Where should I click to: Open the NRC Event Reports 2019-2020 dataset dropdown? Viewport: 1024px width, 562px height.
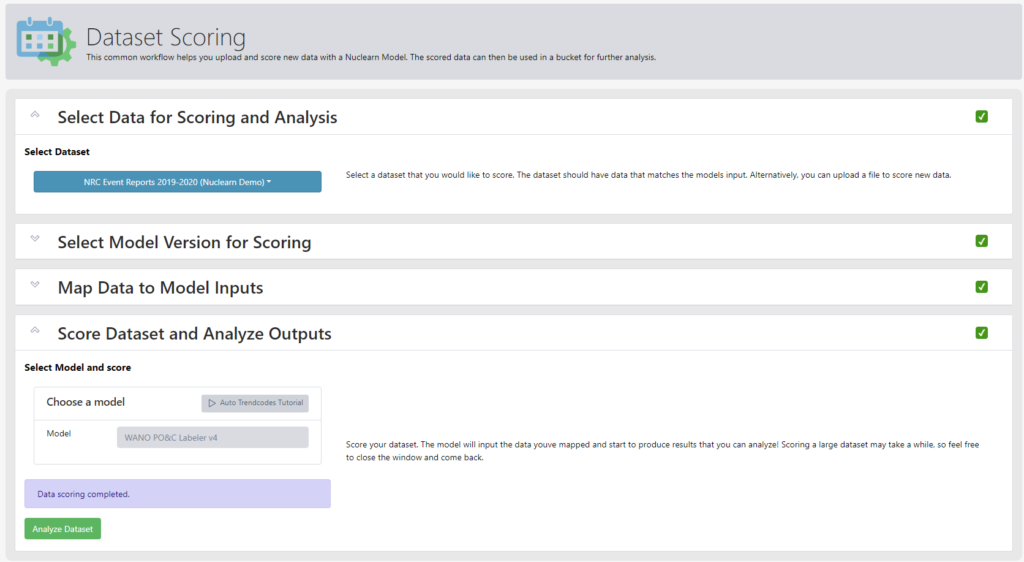coord(178,182)
